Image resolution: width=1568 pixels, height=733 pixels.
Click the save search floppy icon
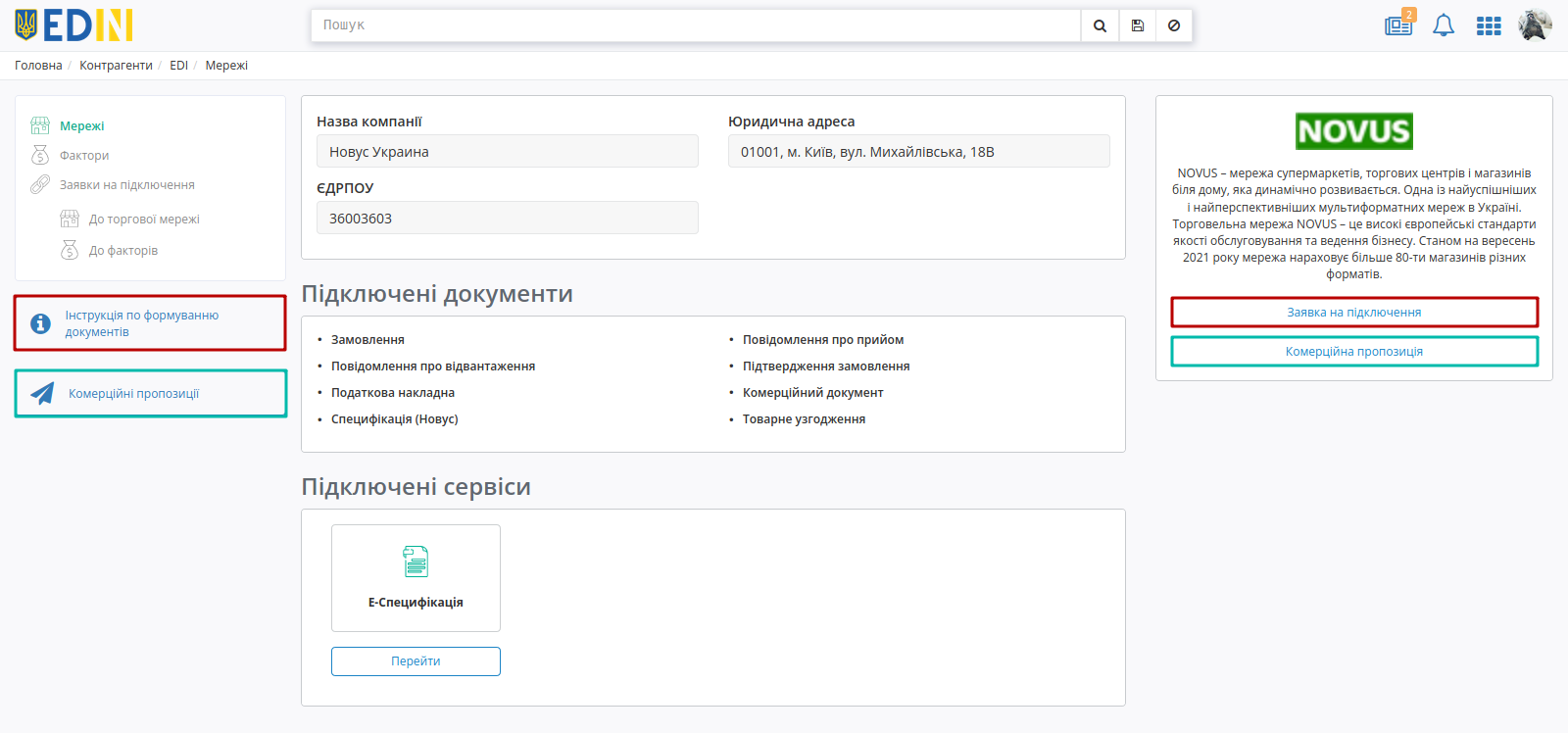1138,25
